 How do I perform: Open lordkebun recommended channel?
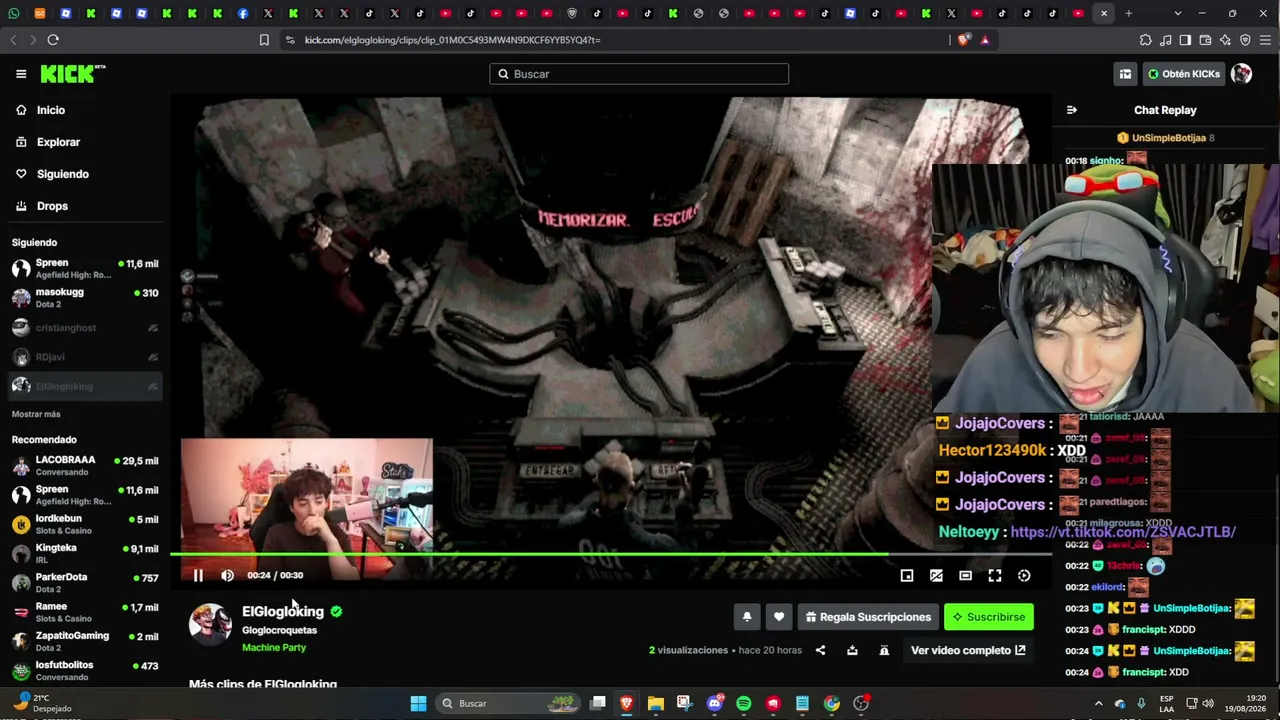click(x=85, y=524)
